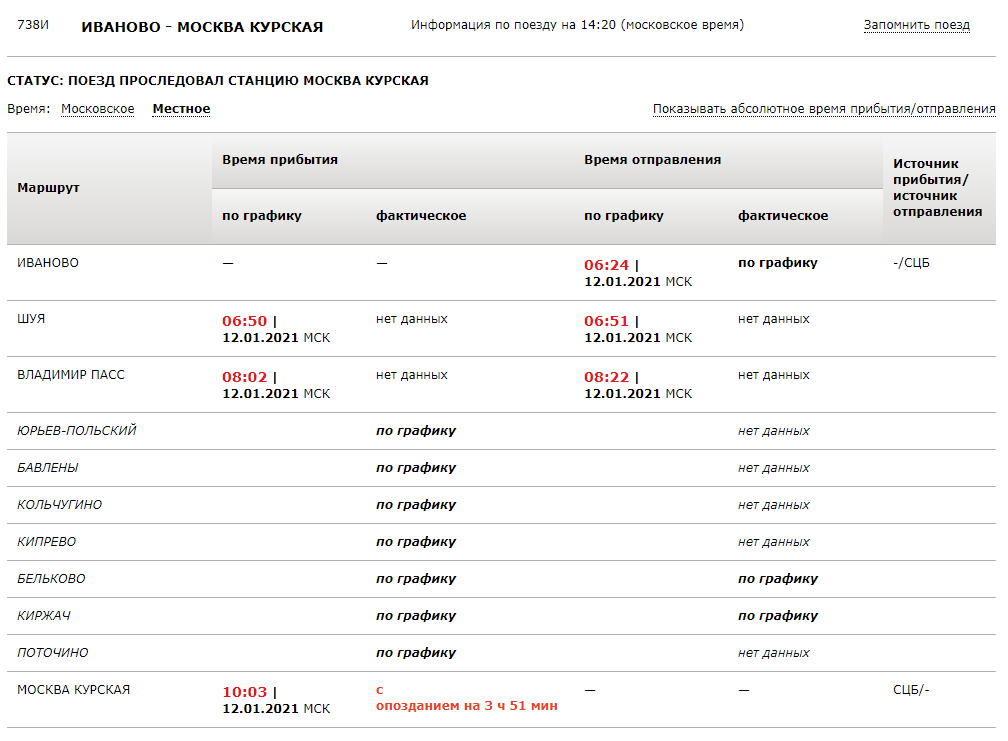Click the red "с опозданием на 3 ч 51 мин" text
The image size is (1008, 741).
click(466, 698)
